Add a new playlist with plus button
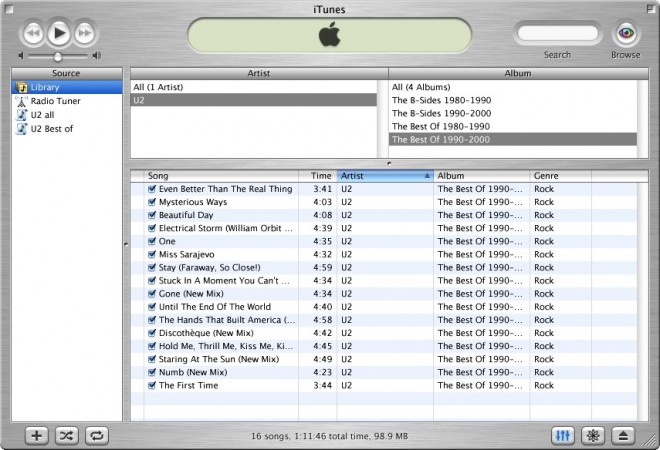Screen dimensions: 660x450 point(37,435)
